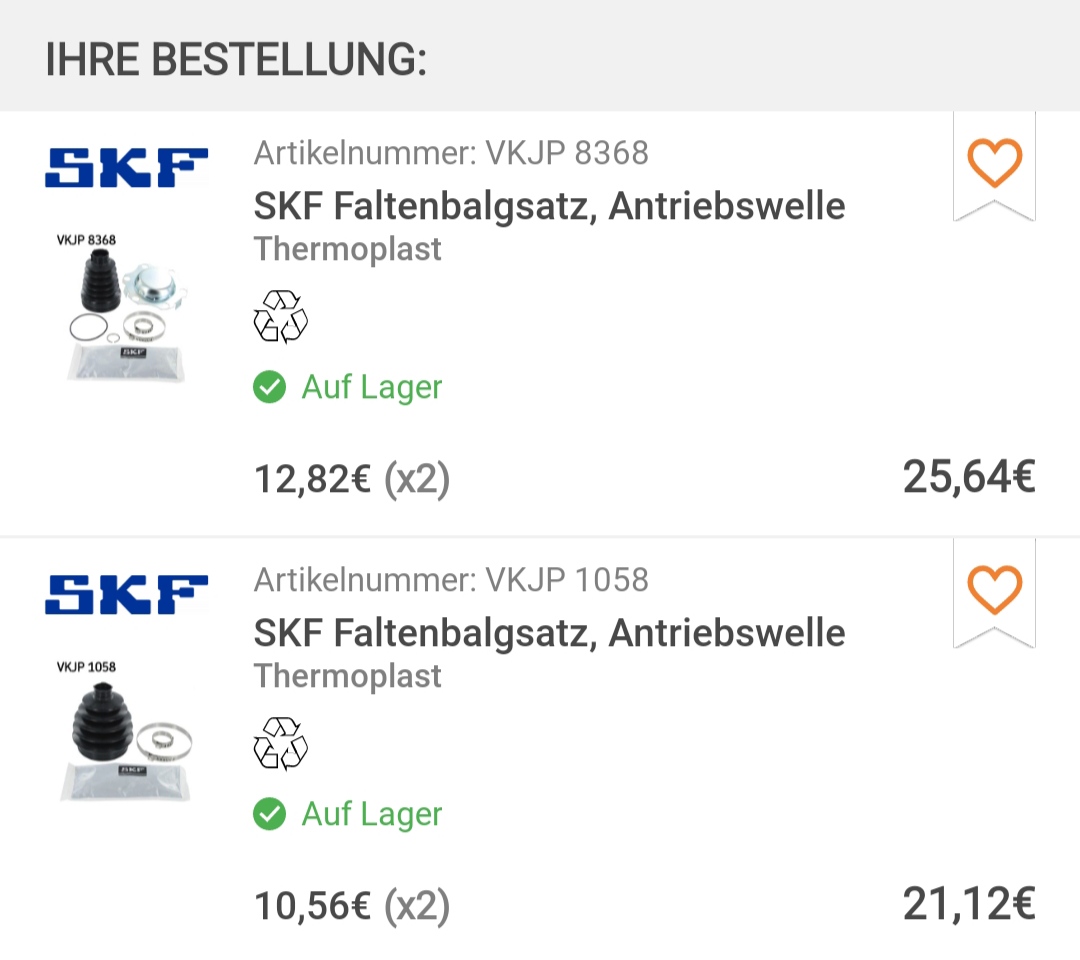1080x960 pixels.
Task: Click the 25,64€ line total
Action: click(x=968, y=477)
